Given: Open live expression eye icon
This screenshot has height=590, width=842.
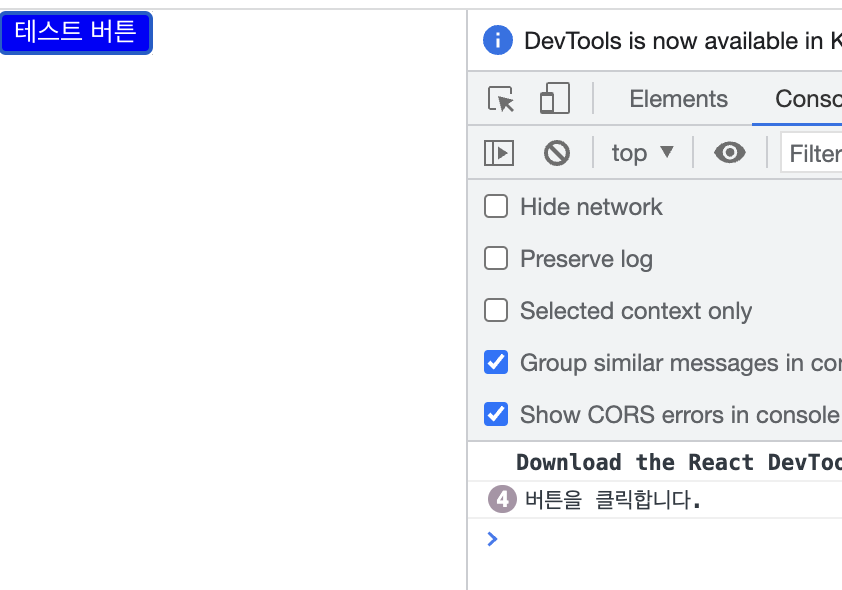Looking at the screenshot, I should click(730, 153).
